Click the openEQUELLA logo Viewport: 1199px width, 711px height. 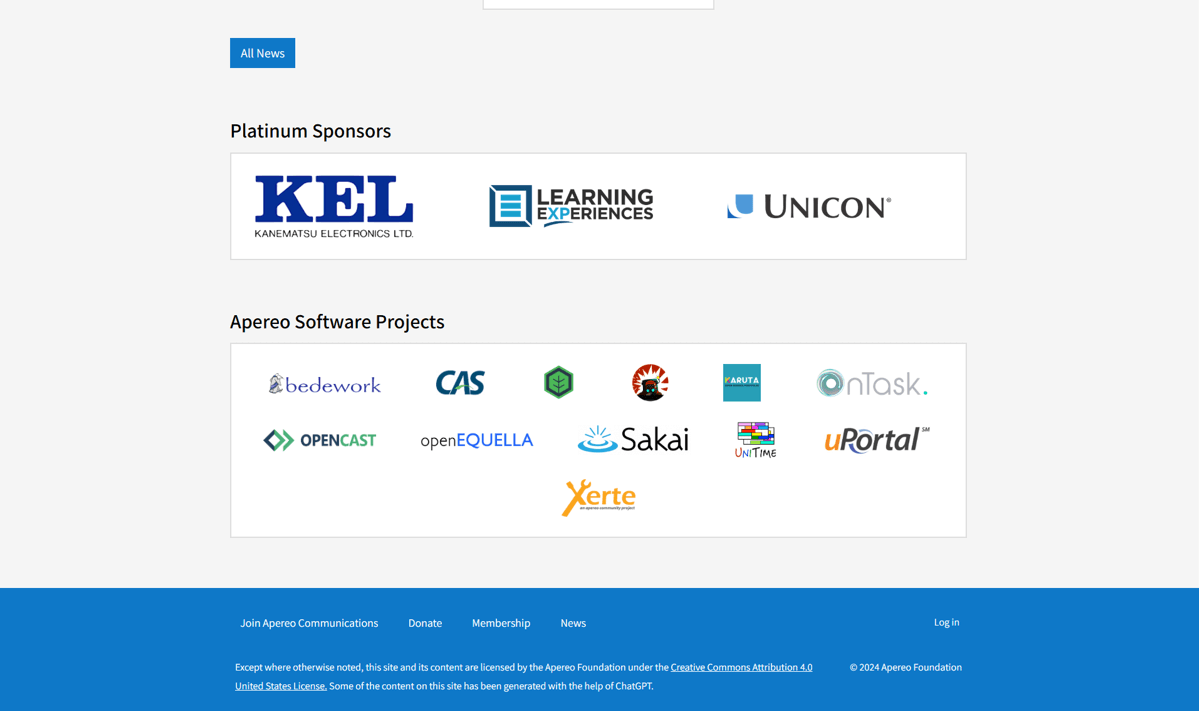[476, 440]
